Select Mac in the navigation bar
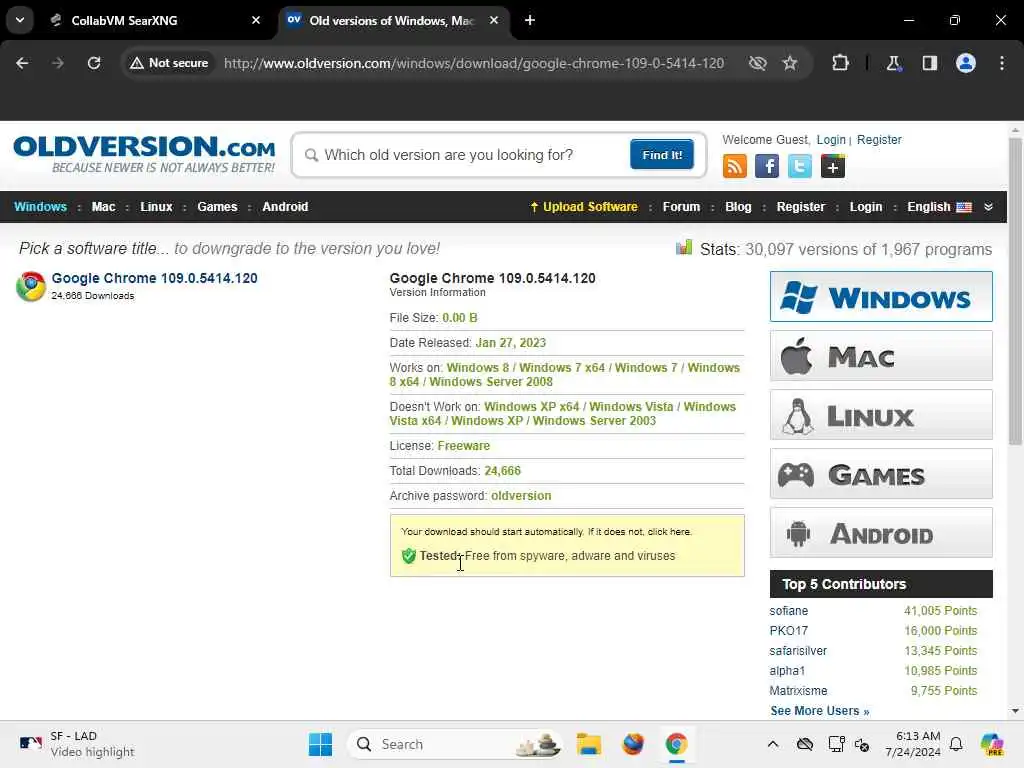Image resolution: width=1024 pixels, height=768 pixels. 103,206
